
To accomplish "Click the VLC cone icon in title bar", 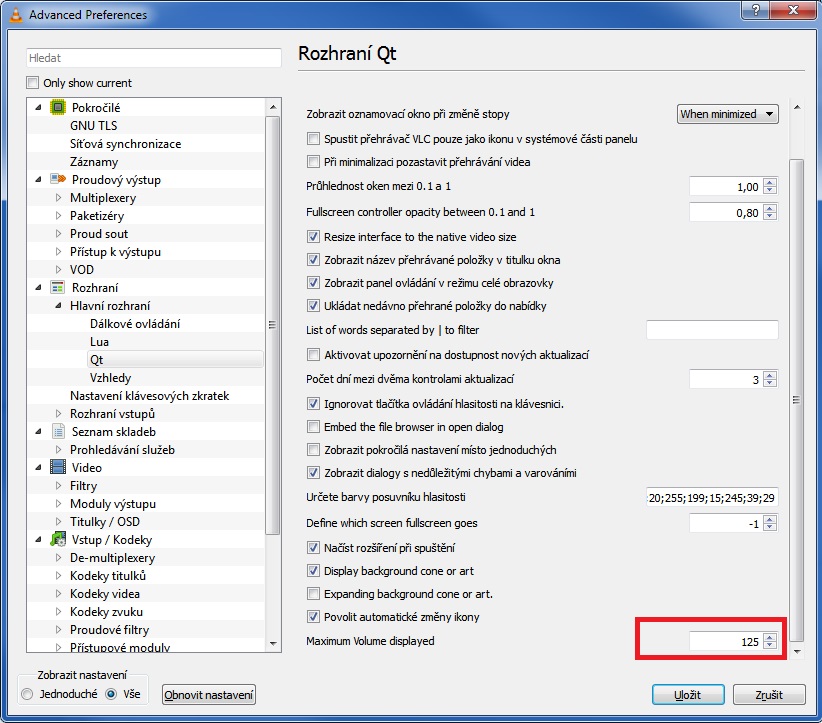I will [x=16, y=14].
